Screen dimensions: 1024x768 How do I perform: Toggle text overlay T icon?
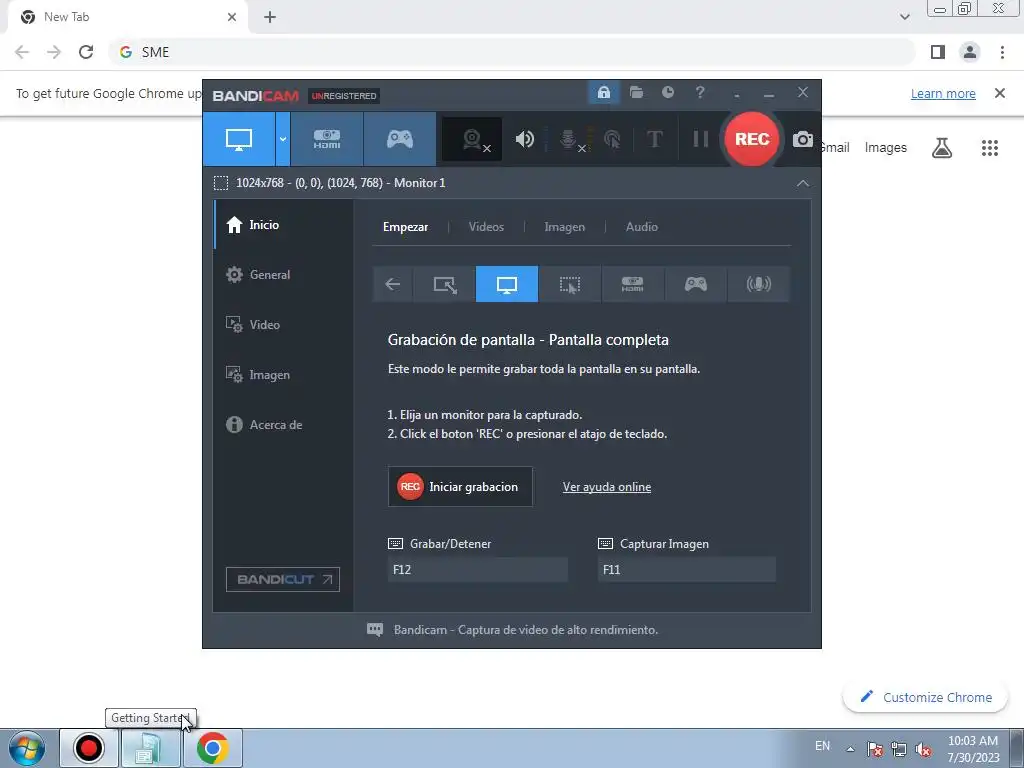click(654, 139)
